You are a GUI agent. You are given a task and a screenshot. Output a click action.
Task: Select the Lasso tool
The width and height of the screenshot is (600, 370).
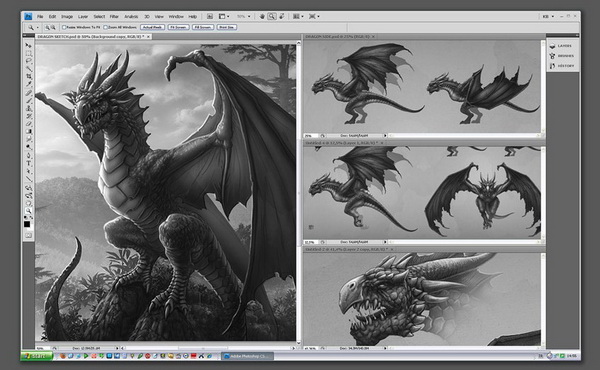coord(28,61)
